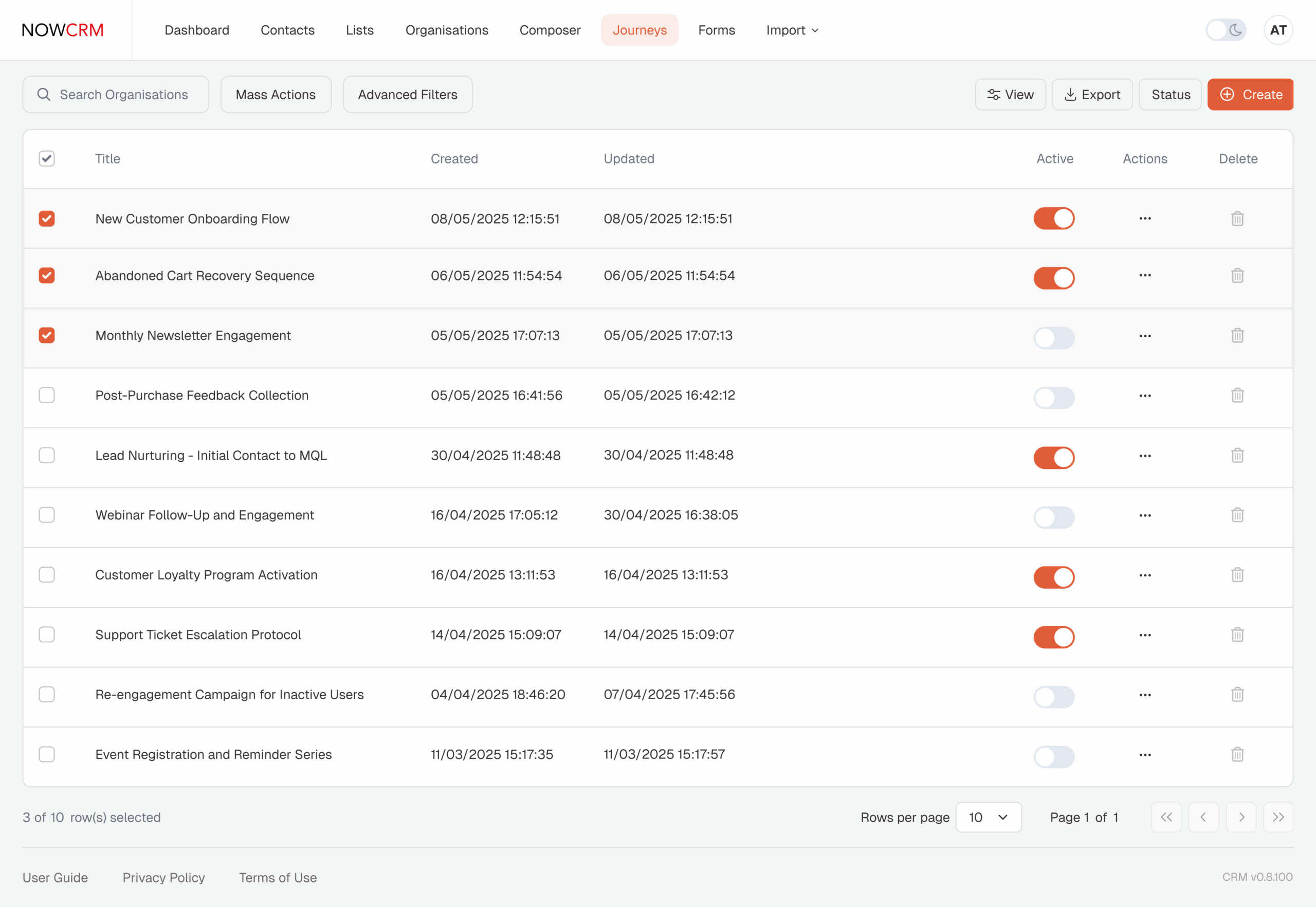Delete the New Customer Onboarding Flow journey
The image size is (1316, 907).
(1237, 219)
